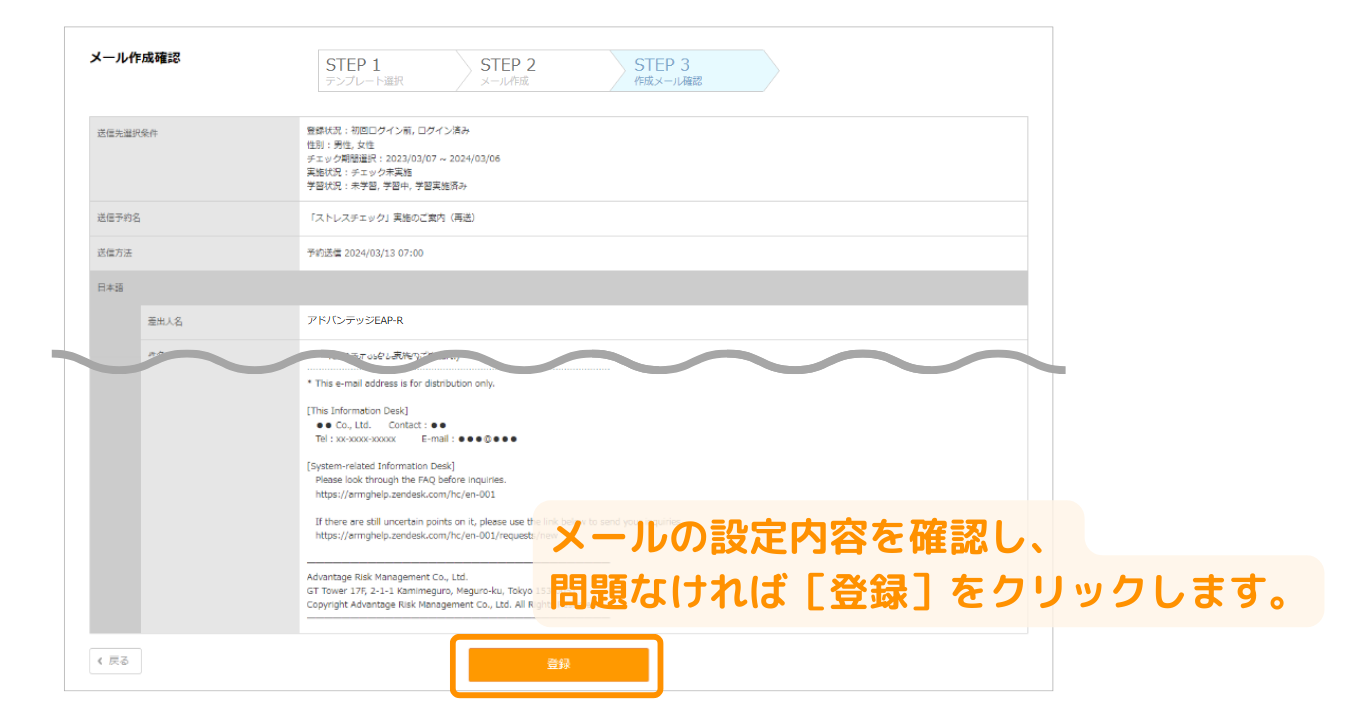The width and height of the screenshot is (1366, 722).
Task: Click the 差出人名 field label
Action: pos(165,322)
